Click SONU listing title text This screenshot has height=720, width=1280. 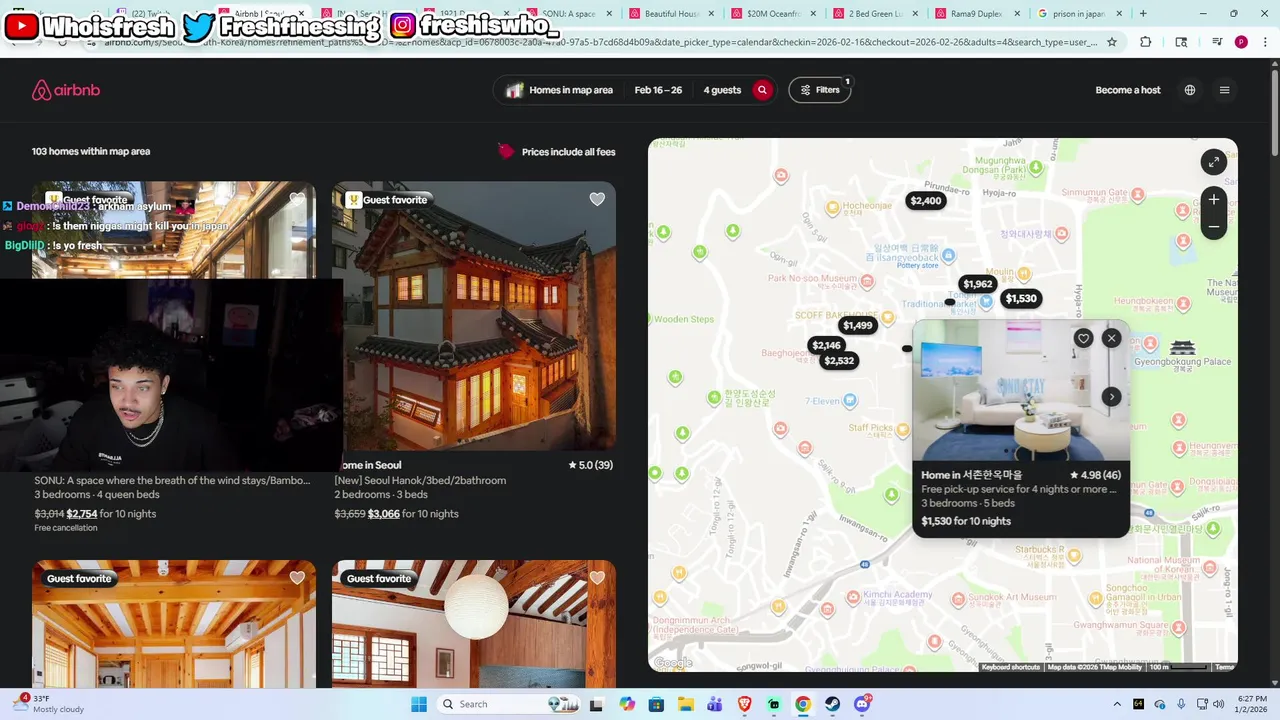[172, 481]
